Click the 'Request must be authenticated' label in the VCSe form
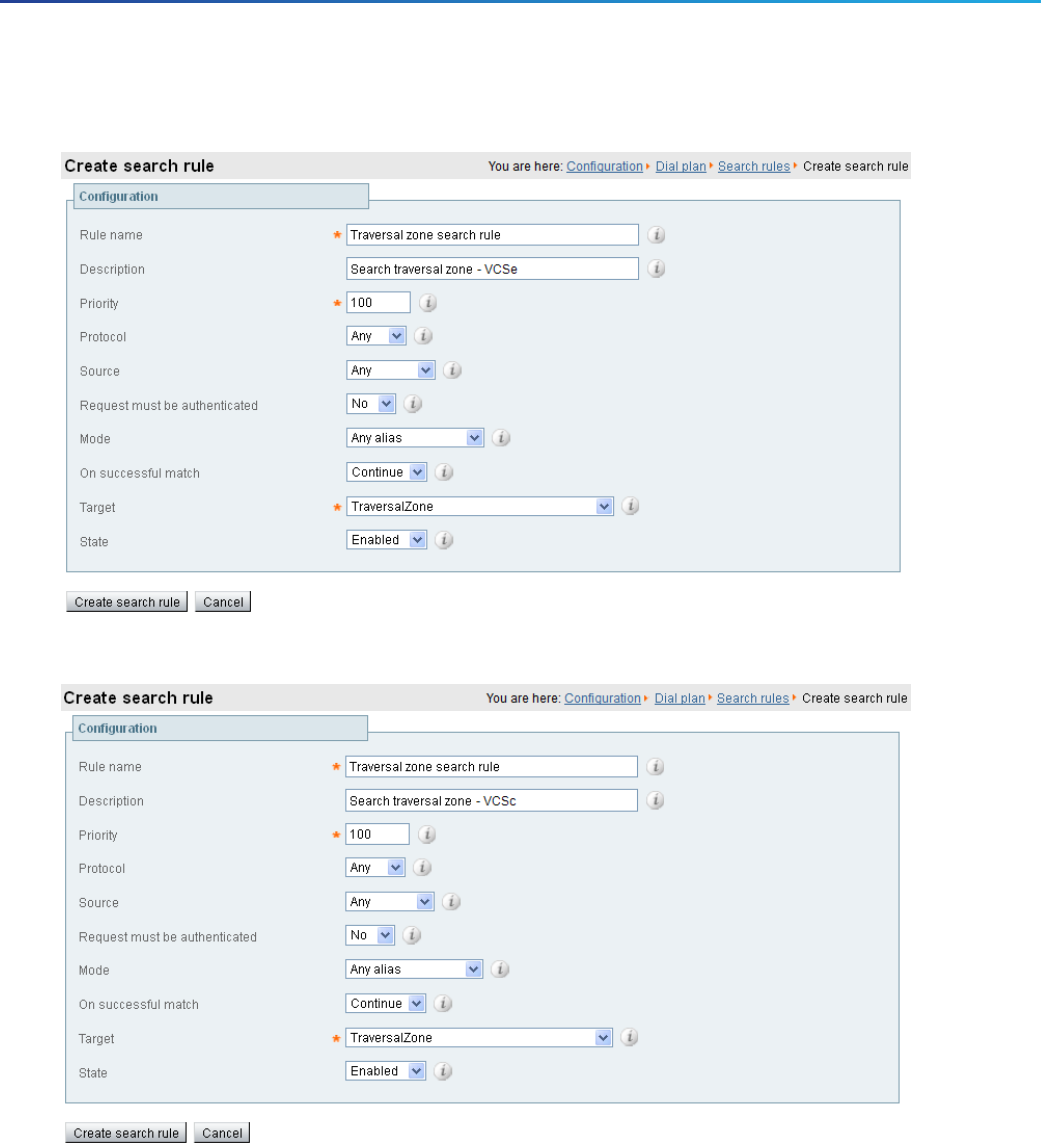1043x1145 pixels. [169, 405]
